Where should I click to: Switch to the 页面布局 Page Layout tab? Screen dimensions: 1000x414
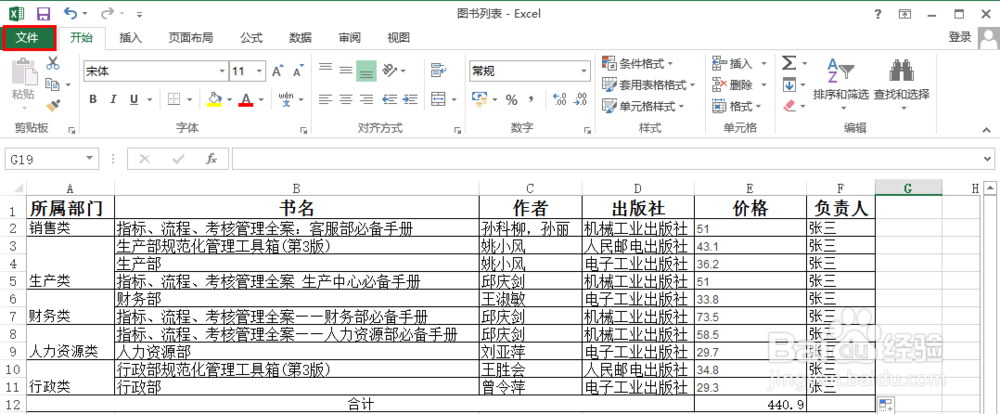tap(191, 38)
